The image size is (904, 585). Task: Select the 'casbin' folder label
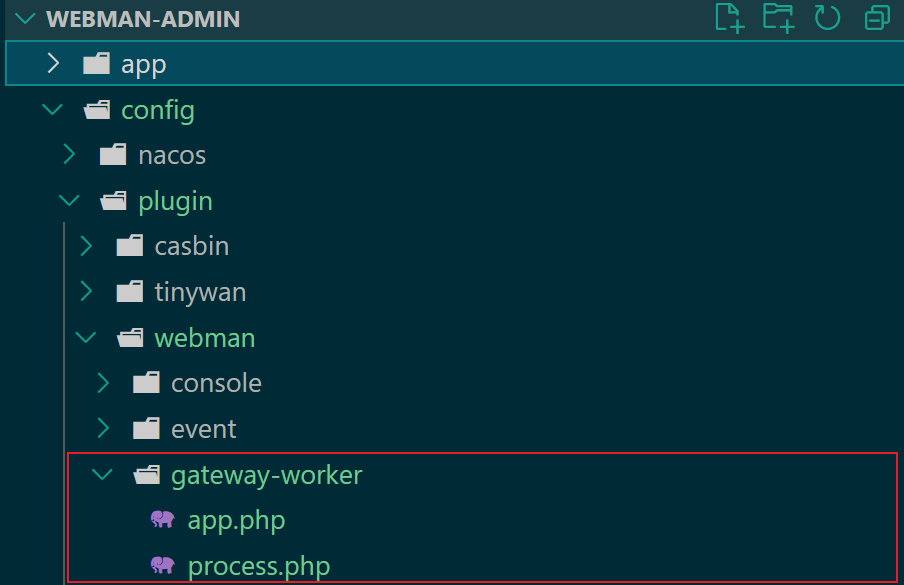(x=191, y=246)
